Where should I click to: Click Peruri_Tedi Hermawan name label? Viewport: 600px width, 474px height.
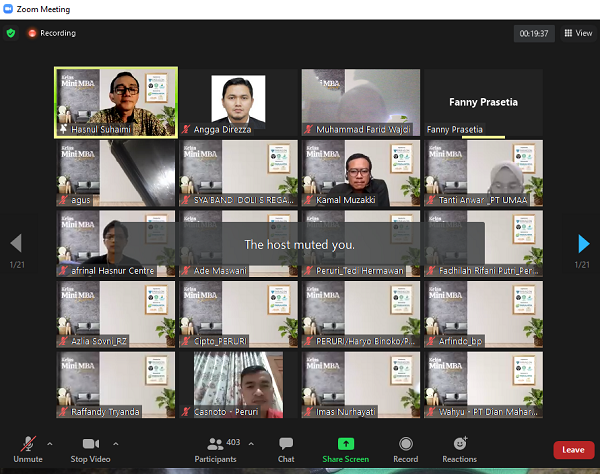(x=360, y=270)
